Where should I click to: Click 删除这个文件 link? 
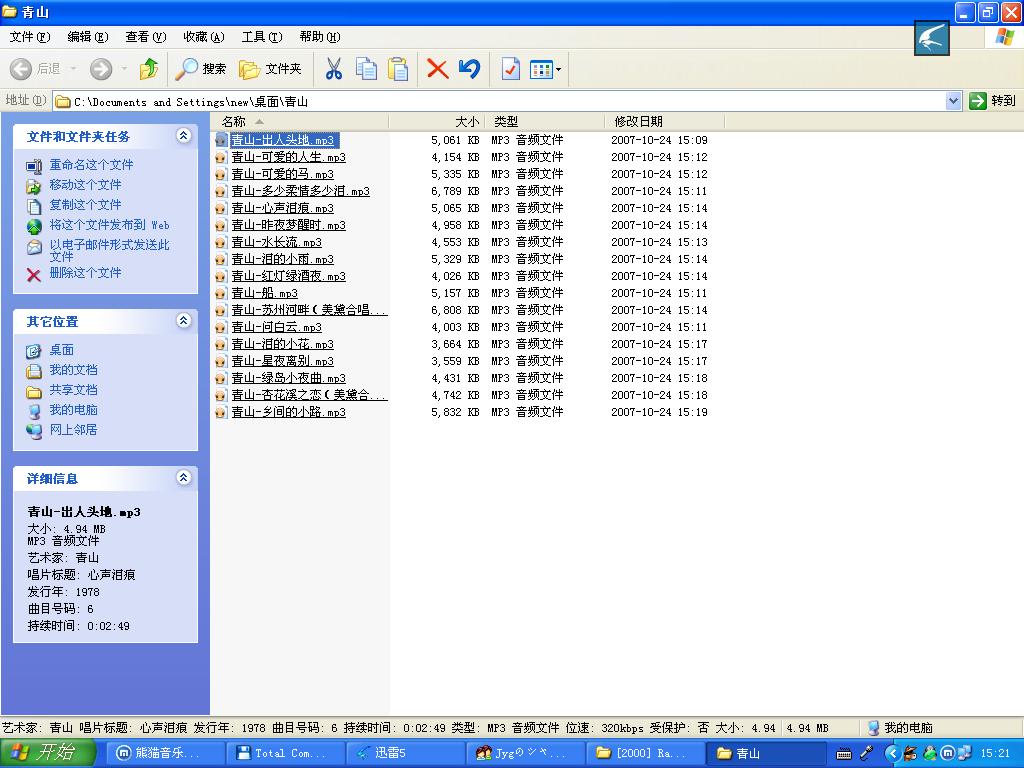point(86,272)
